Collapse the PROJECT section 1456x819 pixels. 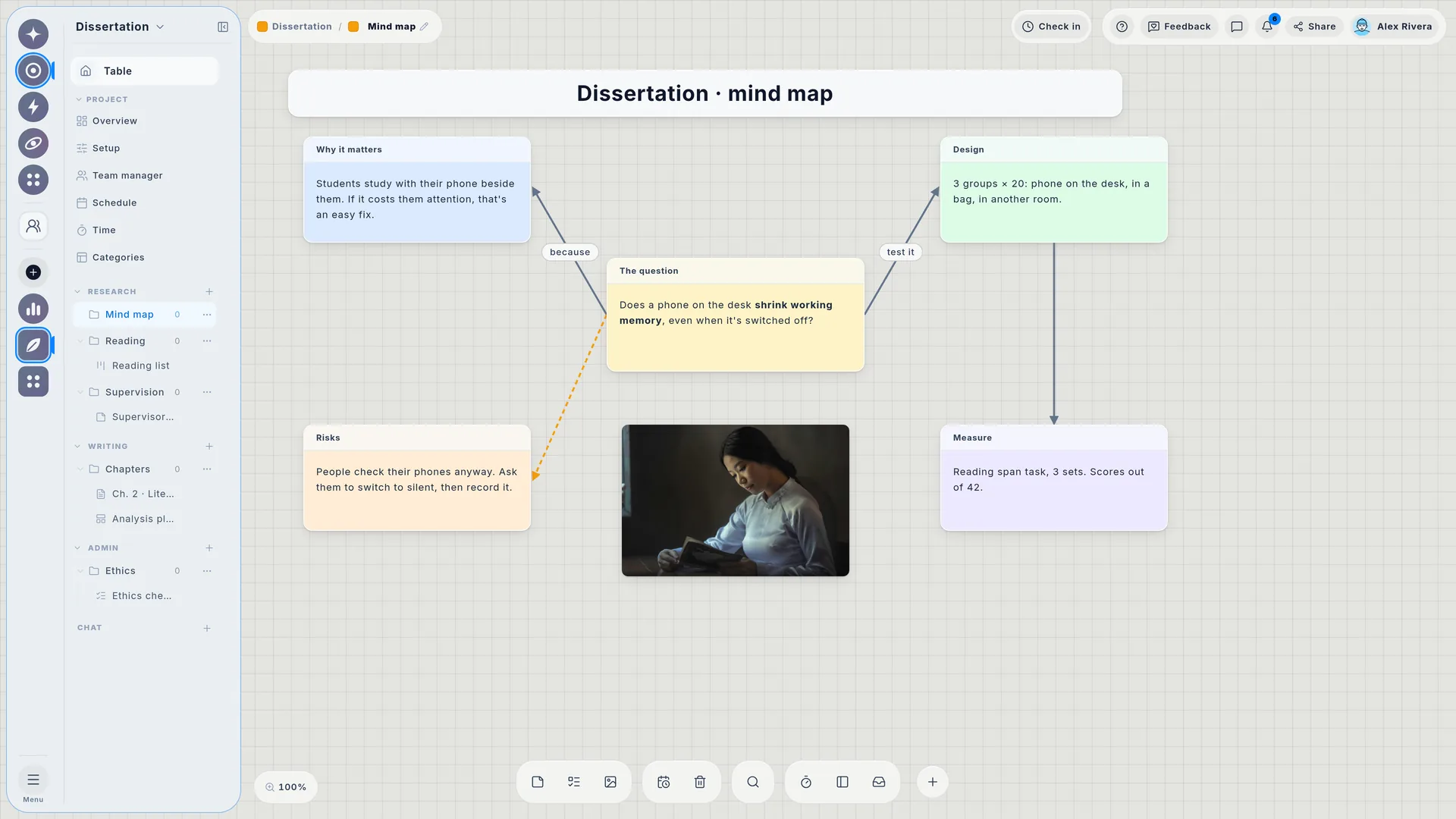(x=79, y=99)
